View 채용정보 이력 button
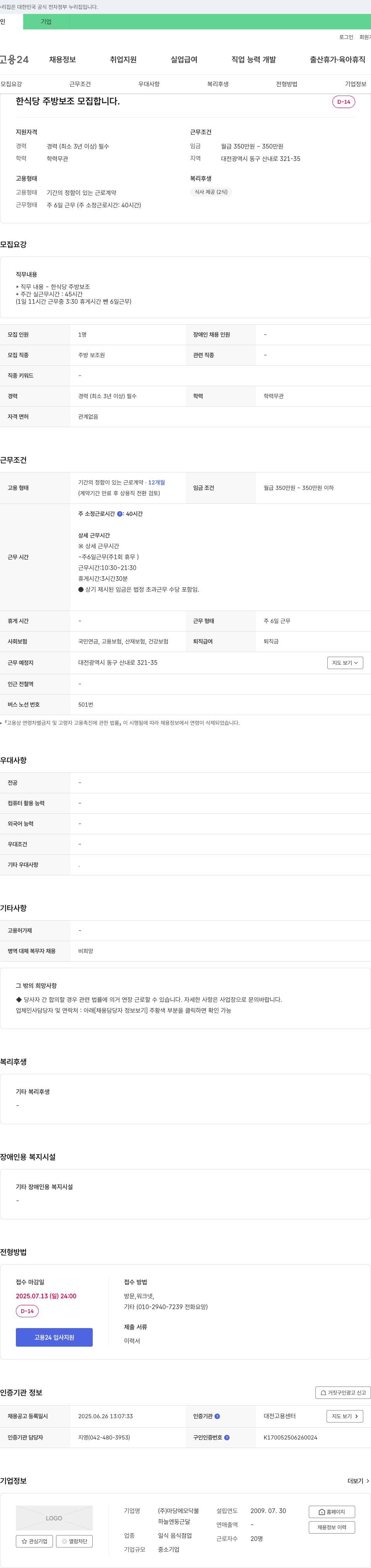Screen dimensions: 371x1568 332,1527
